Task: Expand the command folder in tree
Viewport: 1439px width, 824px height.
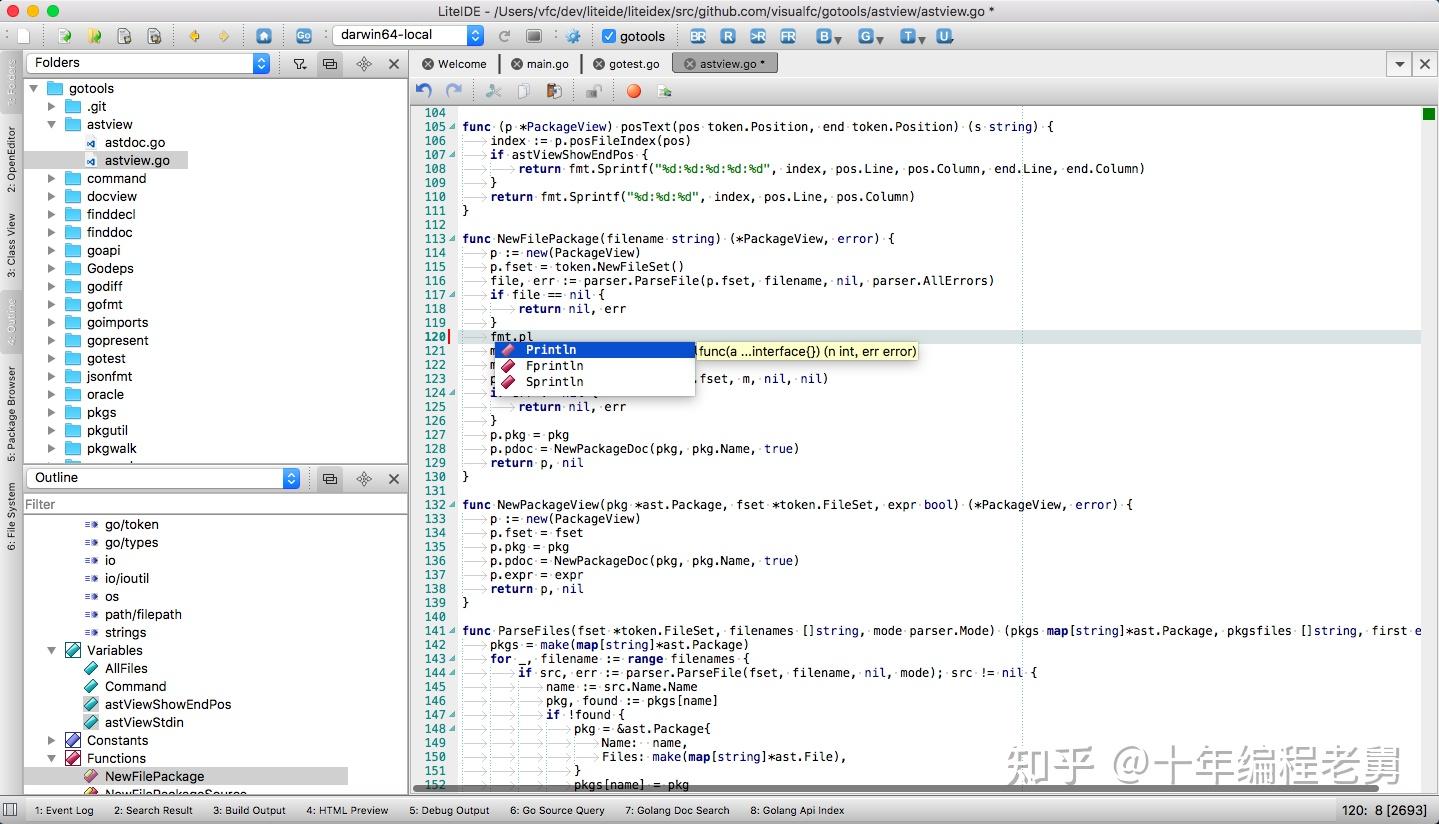Action: tap(52, 178)
